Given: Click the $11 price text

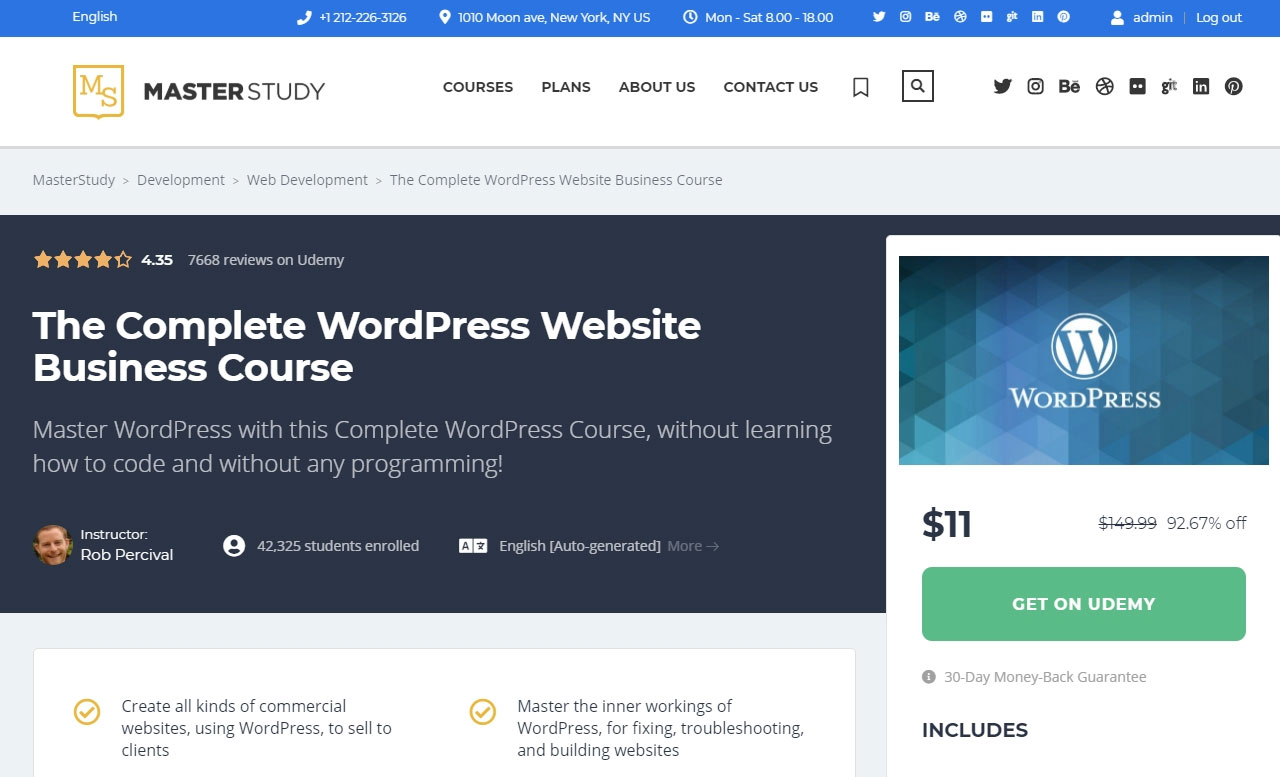Looking at the screenshot, I should tap(947, 524).
